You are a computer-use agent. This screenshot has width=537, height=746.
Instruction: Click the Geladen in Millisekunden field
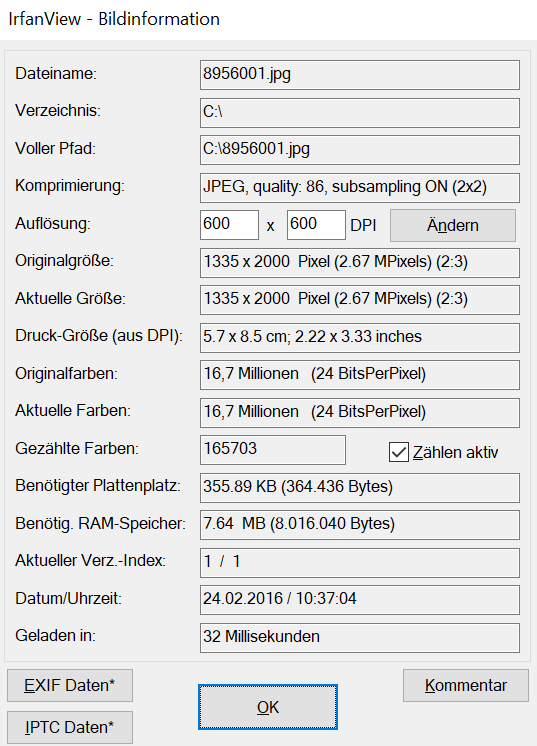pyautogui.click(x=360, y=638)
